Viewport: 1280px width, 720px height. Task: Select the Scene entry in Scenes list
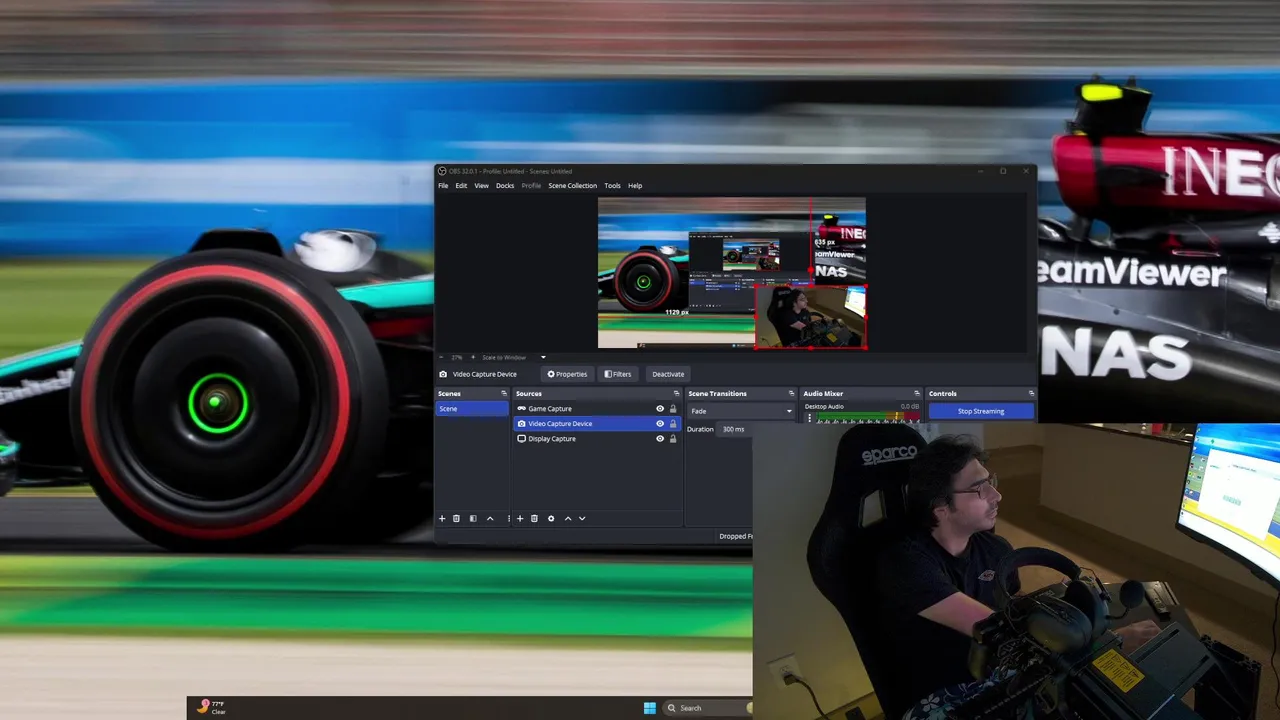472,408
